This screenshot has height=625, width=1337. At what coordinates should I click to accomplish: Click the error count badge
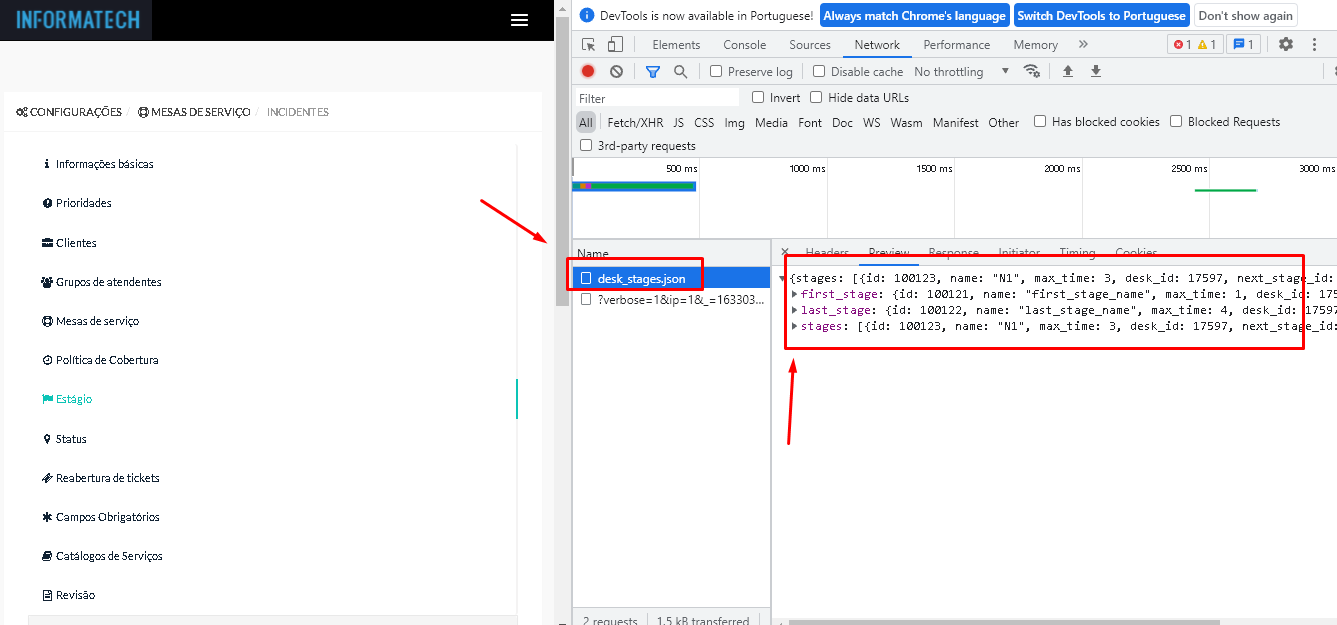pyautogui.click(x=1182, y=44)
